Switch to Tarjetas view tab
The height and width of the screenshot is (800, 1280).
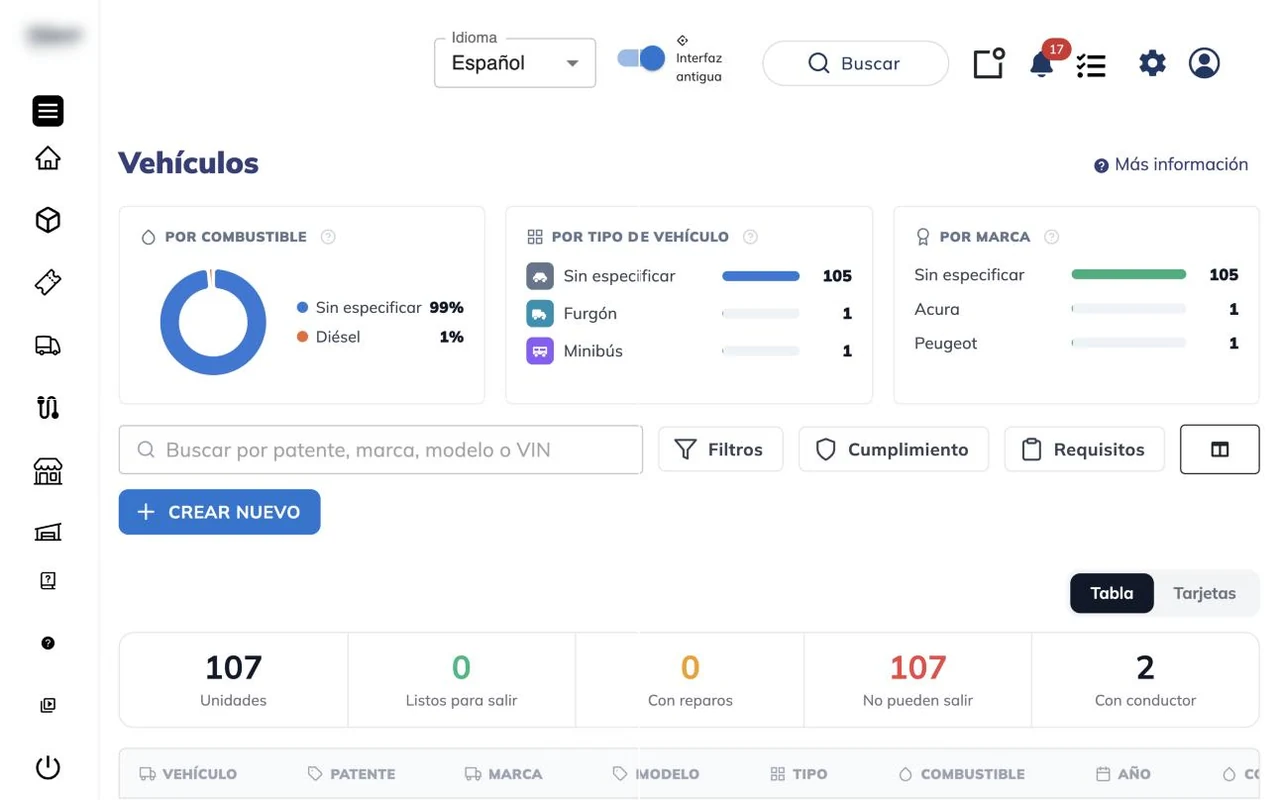1204,593
